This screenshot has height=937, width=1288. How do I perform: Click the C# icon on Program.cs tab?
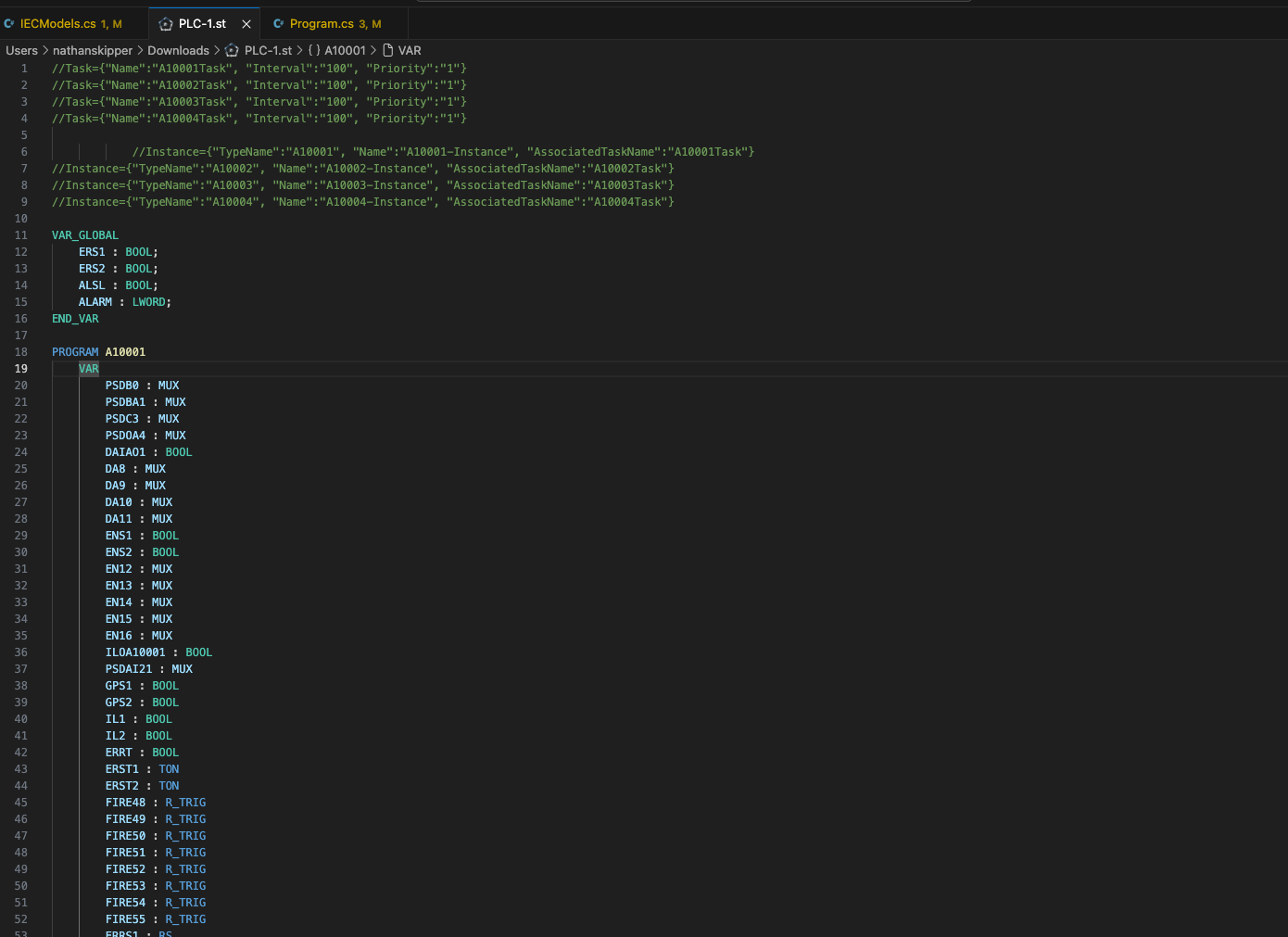click(277, 23)
